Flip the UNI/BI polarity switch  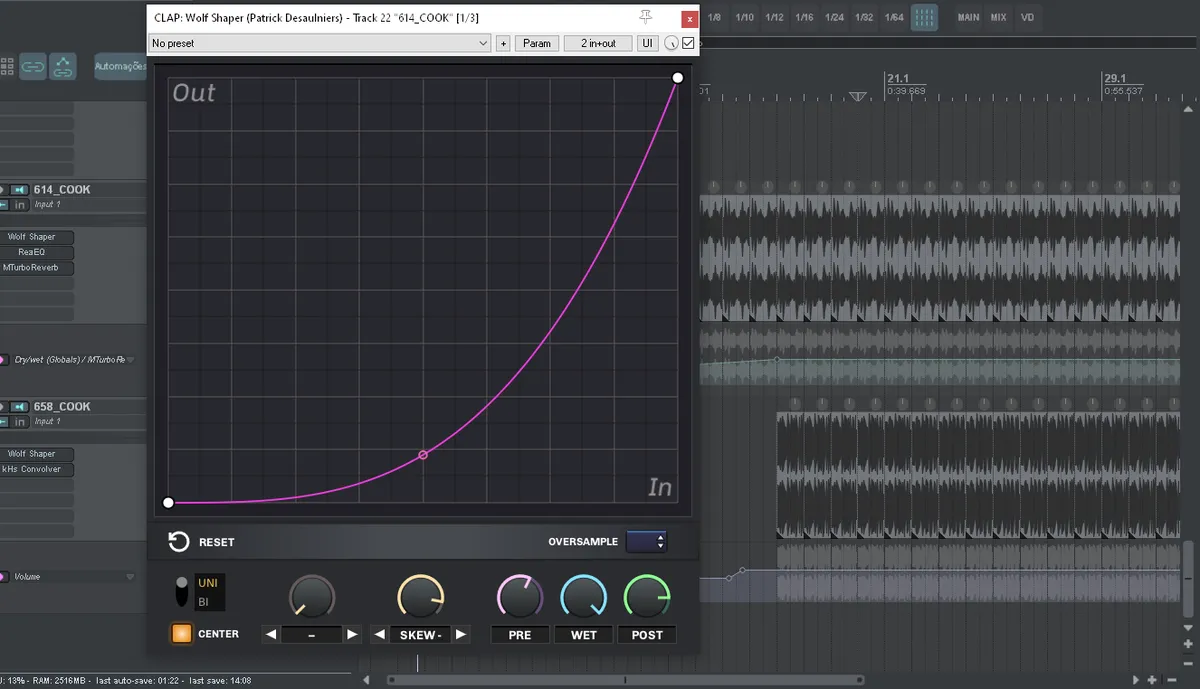coord(181,591)
